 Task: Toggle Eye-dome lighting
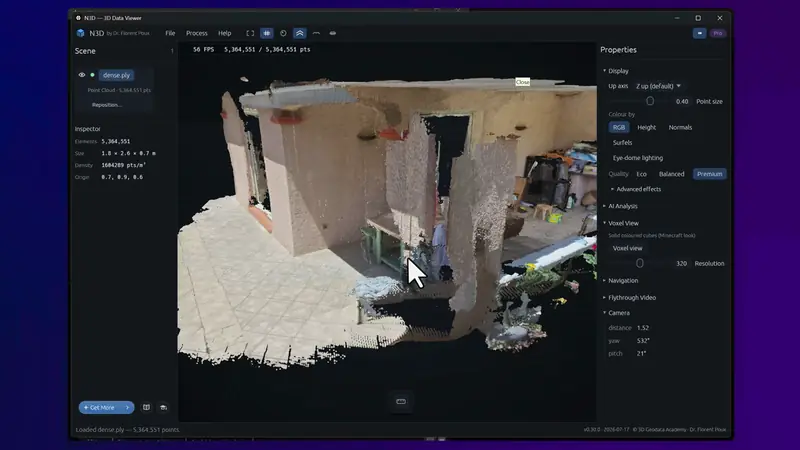click(x=638, y=158)
